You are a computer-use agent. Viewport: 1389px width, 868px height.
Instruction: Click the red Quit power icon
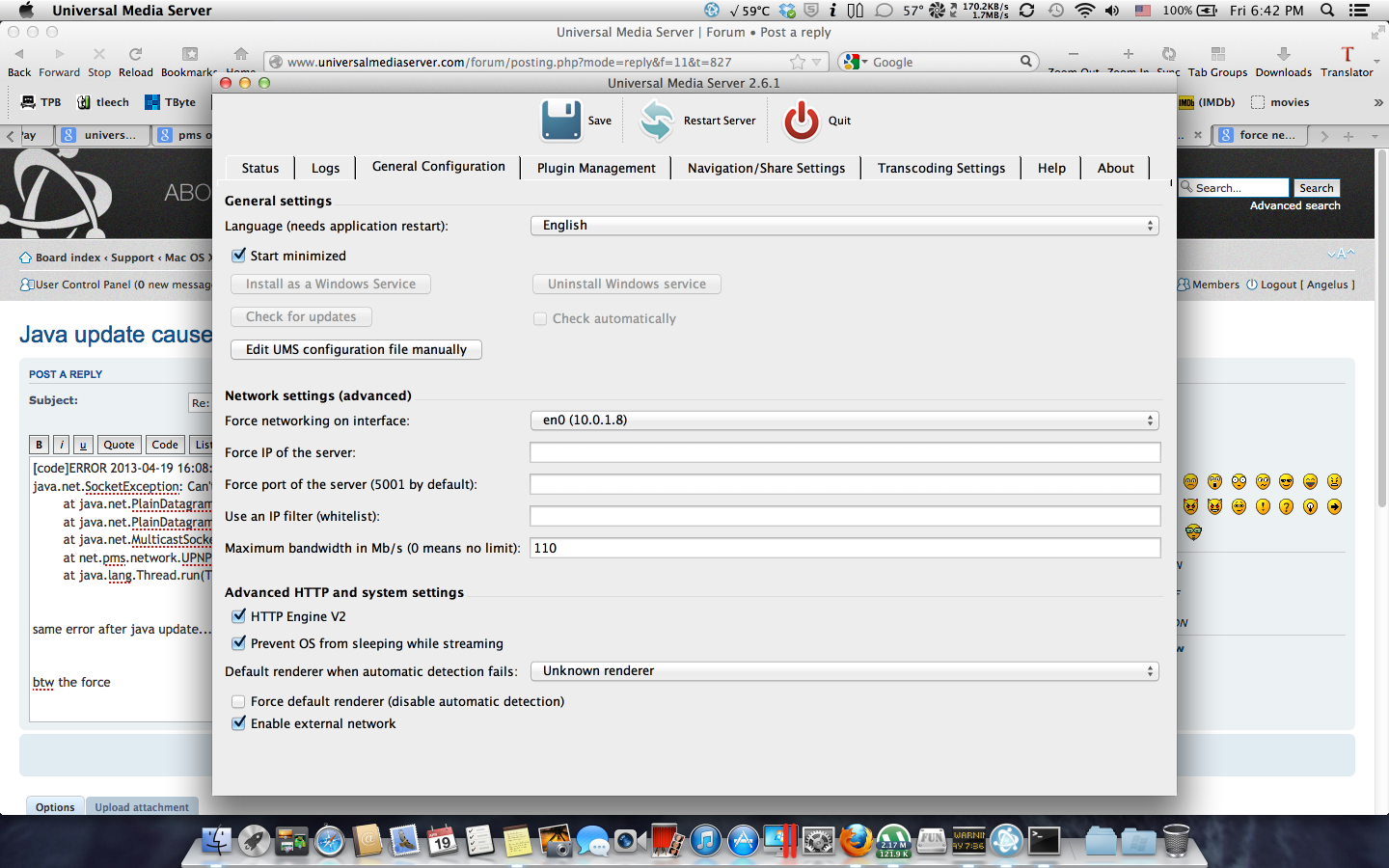coord(802,121)
